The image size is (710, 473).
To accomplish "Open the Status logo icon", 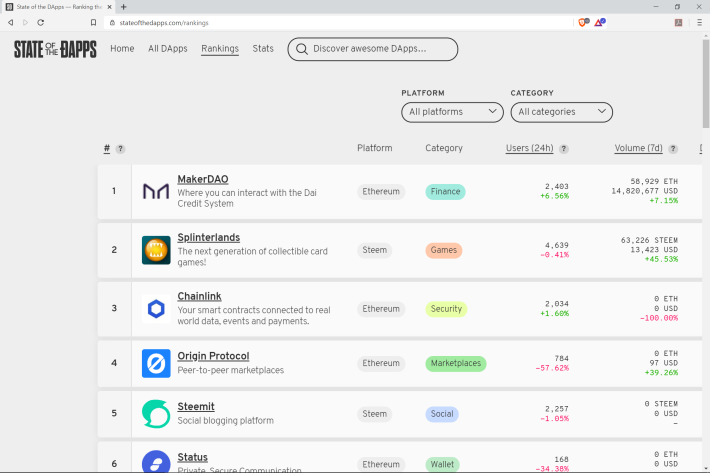I will coord(156,462).
